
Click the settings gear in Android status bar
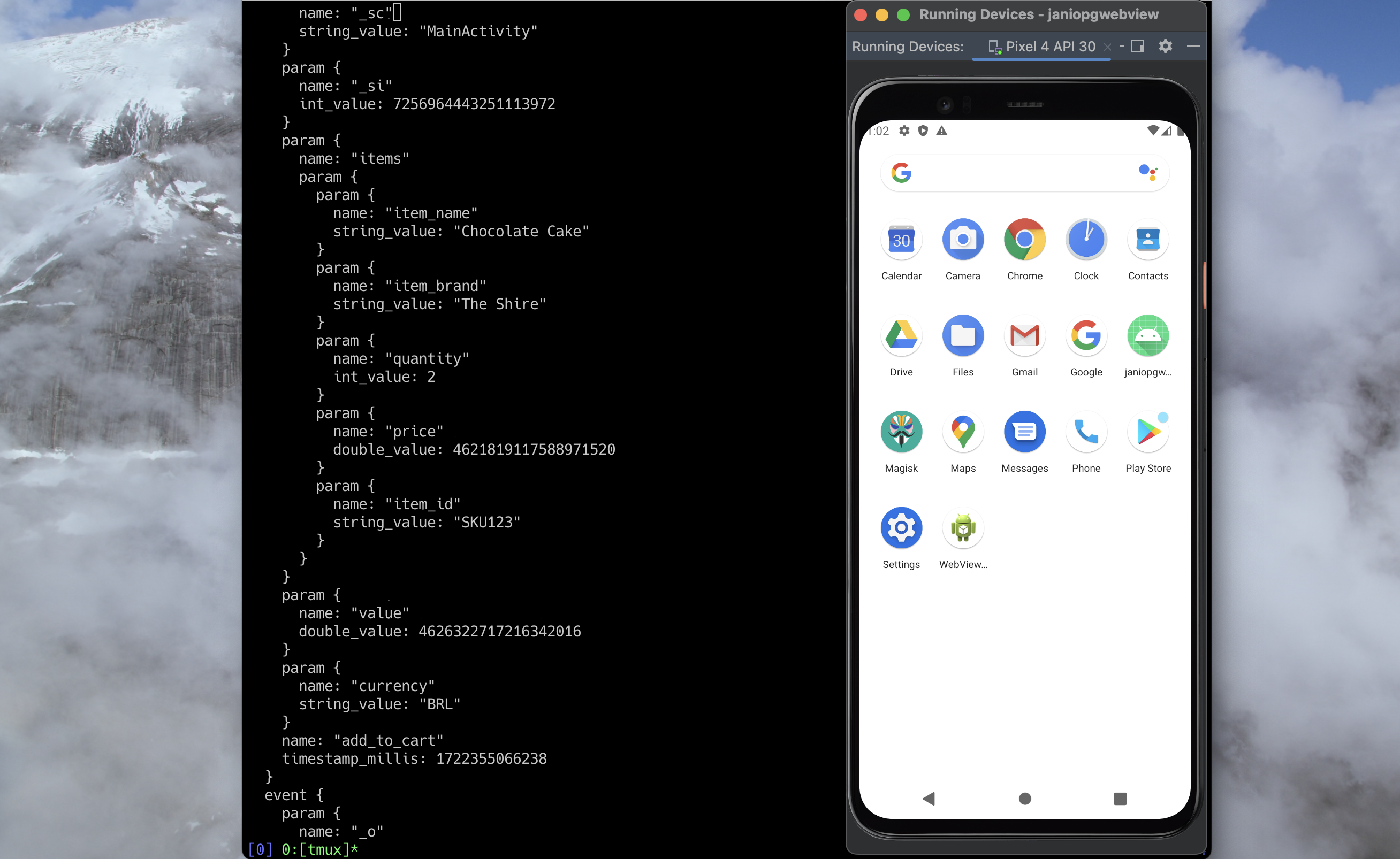904,131
